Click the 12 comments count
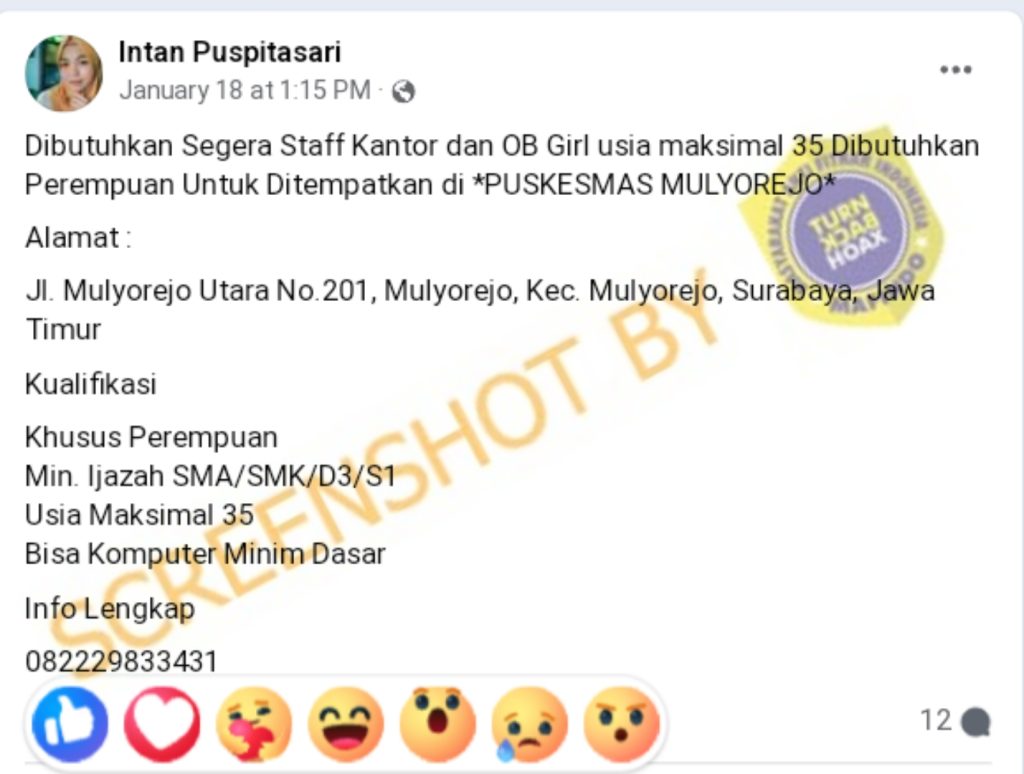This screenshot has width=1024, height=774. (935, 720)
